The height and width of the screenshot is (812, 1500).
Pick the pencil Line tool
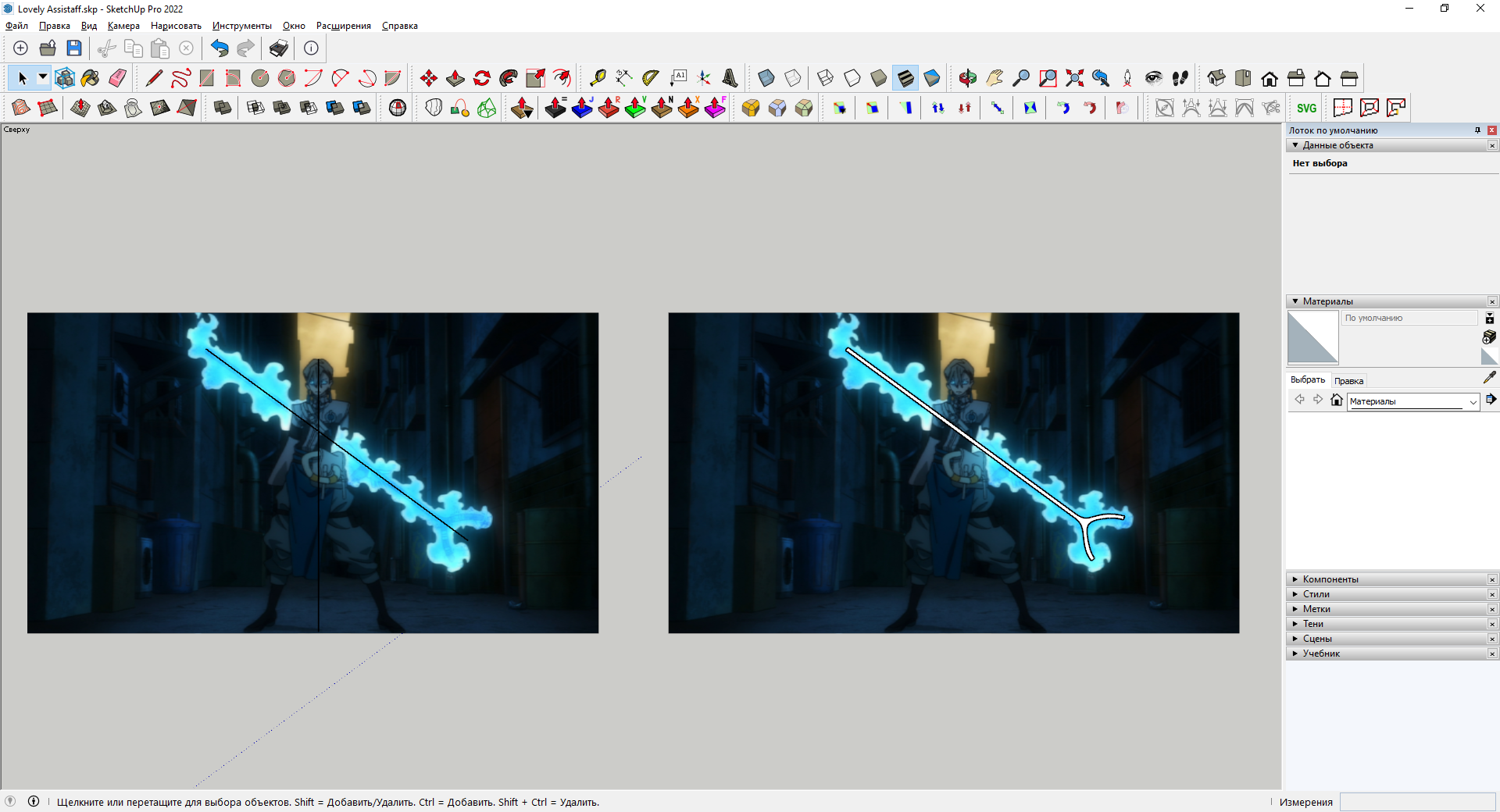coord(154,78)
